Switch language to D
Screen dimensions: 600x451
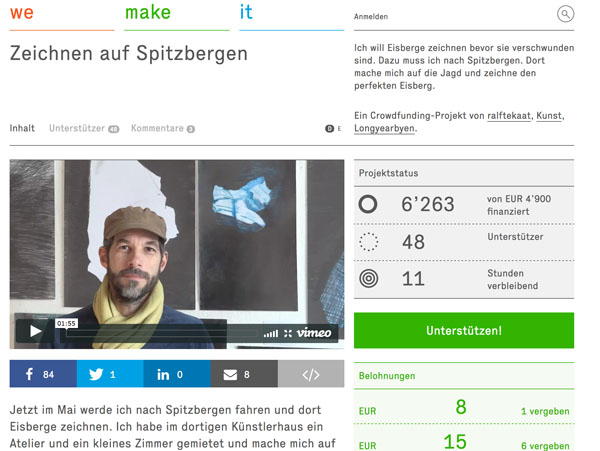click(329, 129)
